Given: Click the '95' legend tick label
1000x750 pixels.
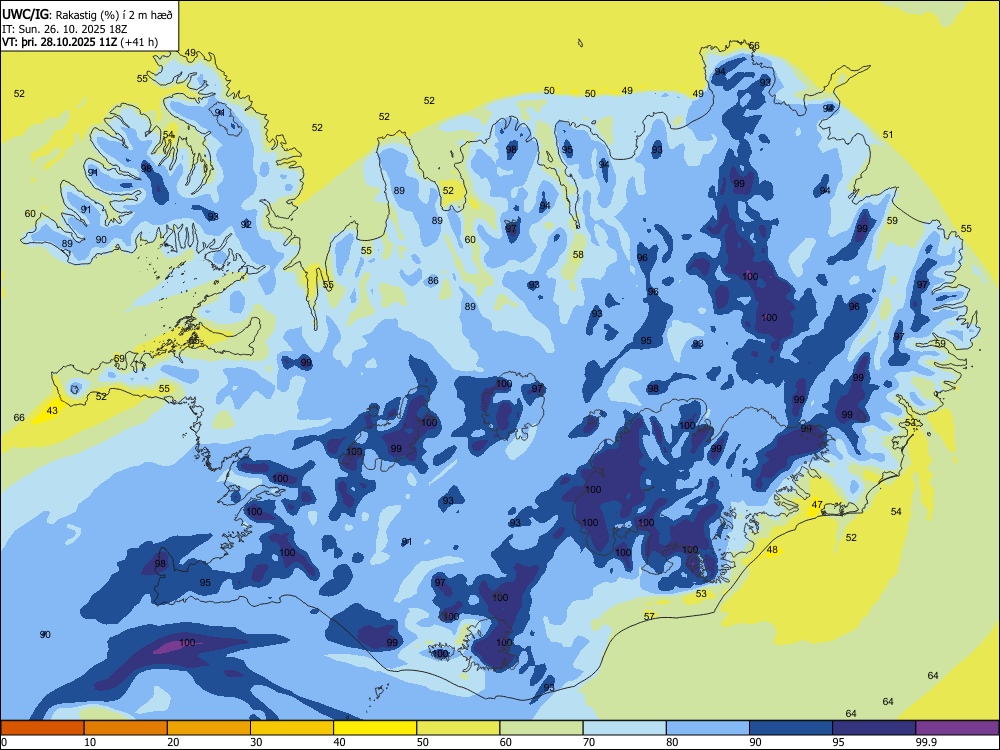Looking at the screenshot, I should 838,742.
